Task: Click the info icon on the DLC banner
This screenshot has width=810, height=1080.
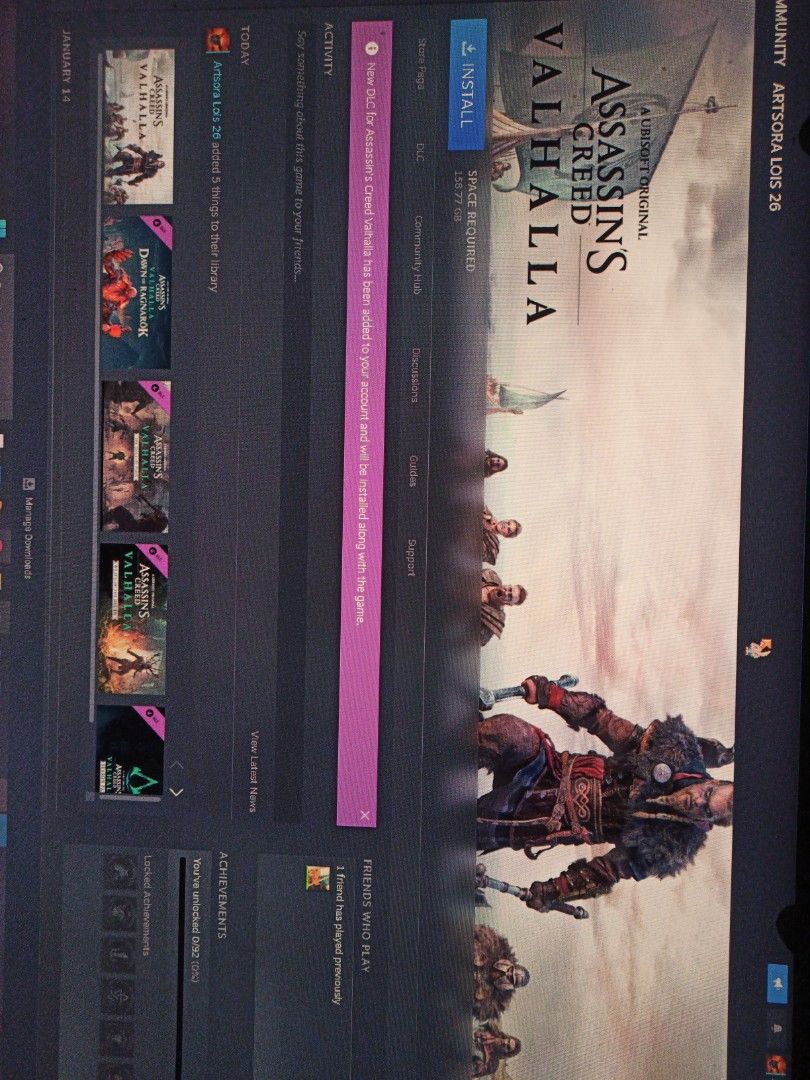Action: [x=373, y=48]
